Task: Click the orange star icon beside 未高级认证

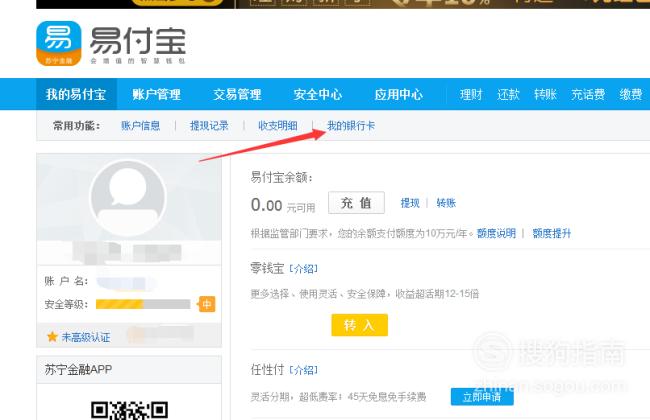Action: [x=52, y=337]
